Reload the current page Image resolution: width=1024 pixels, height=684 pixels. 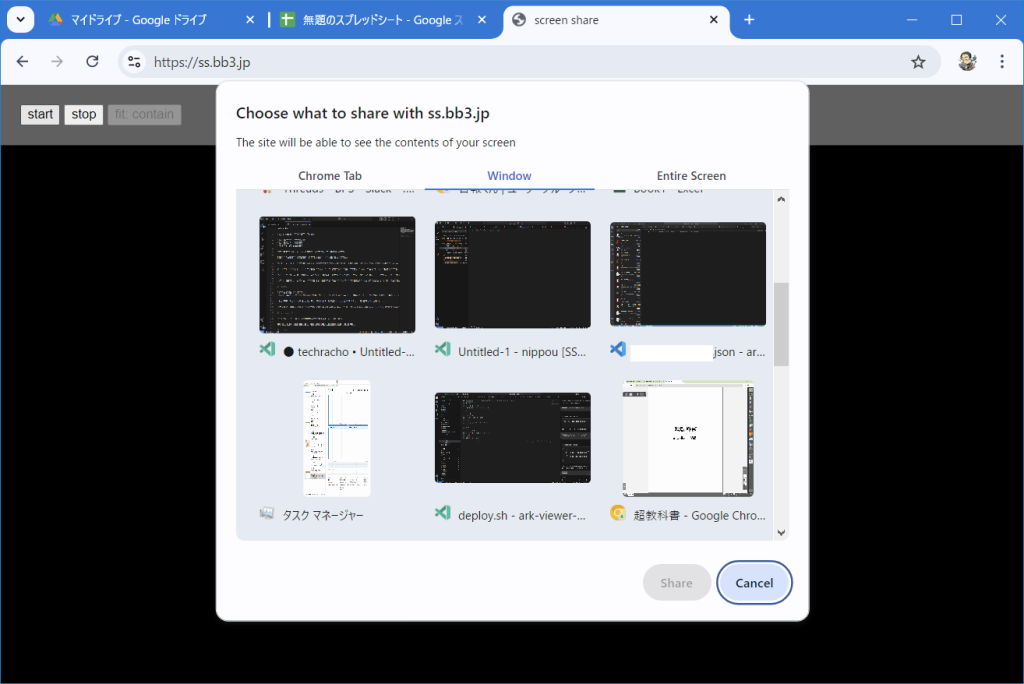coord(92,62)
